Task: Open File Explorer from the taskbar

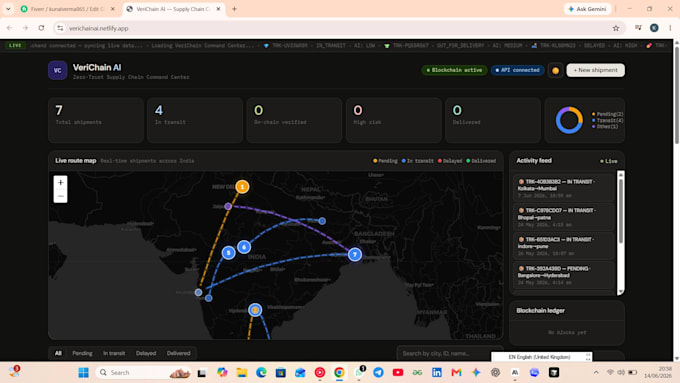Action: point(242,373)
